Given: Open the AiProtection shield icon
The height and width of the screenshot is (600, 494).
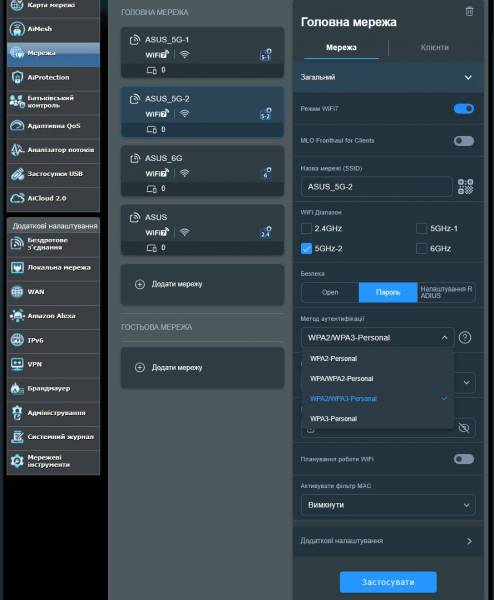Looking at the screenshot, I should (17, 77).
